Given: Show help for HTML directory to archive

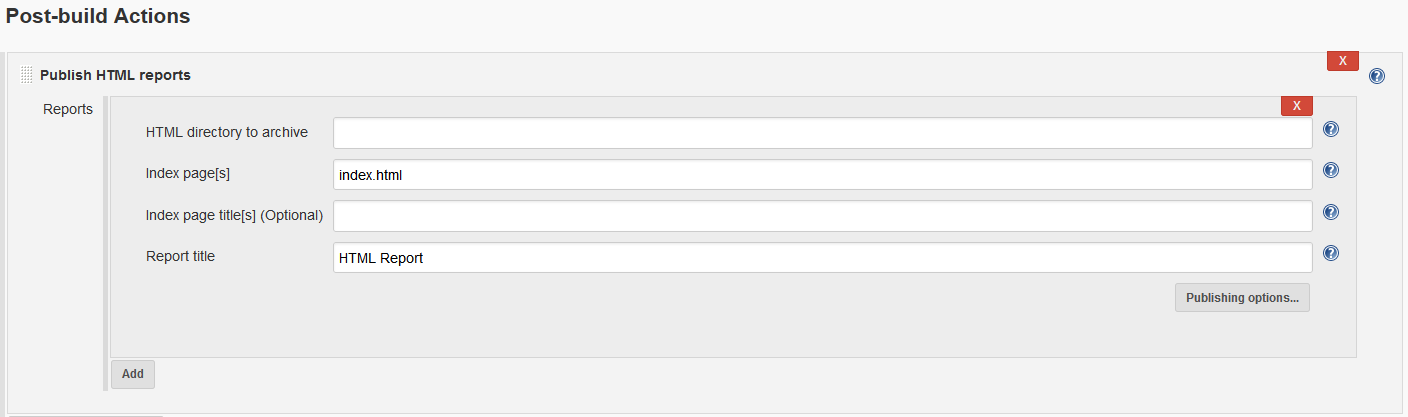Looking at the screenshot, I should click(1331, 130).
